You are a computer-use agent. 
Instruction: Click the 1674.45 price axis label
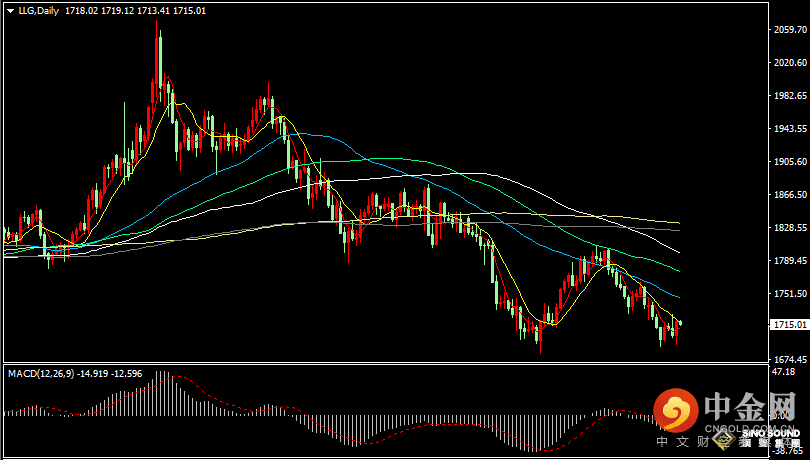789,360
